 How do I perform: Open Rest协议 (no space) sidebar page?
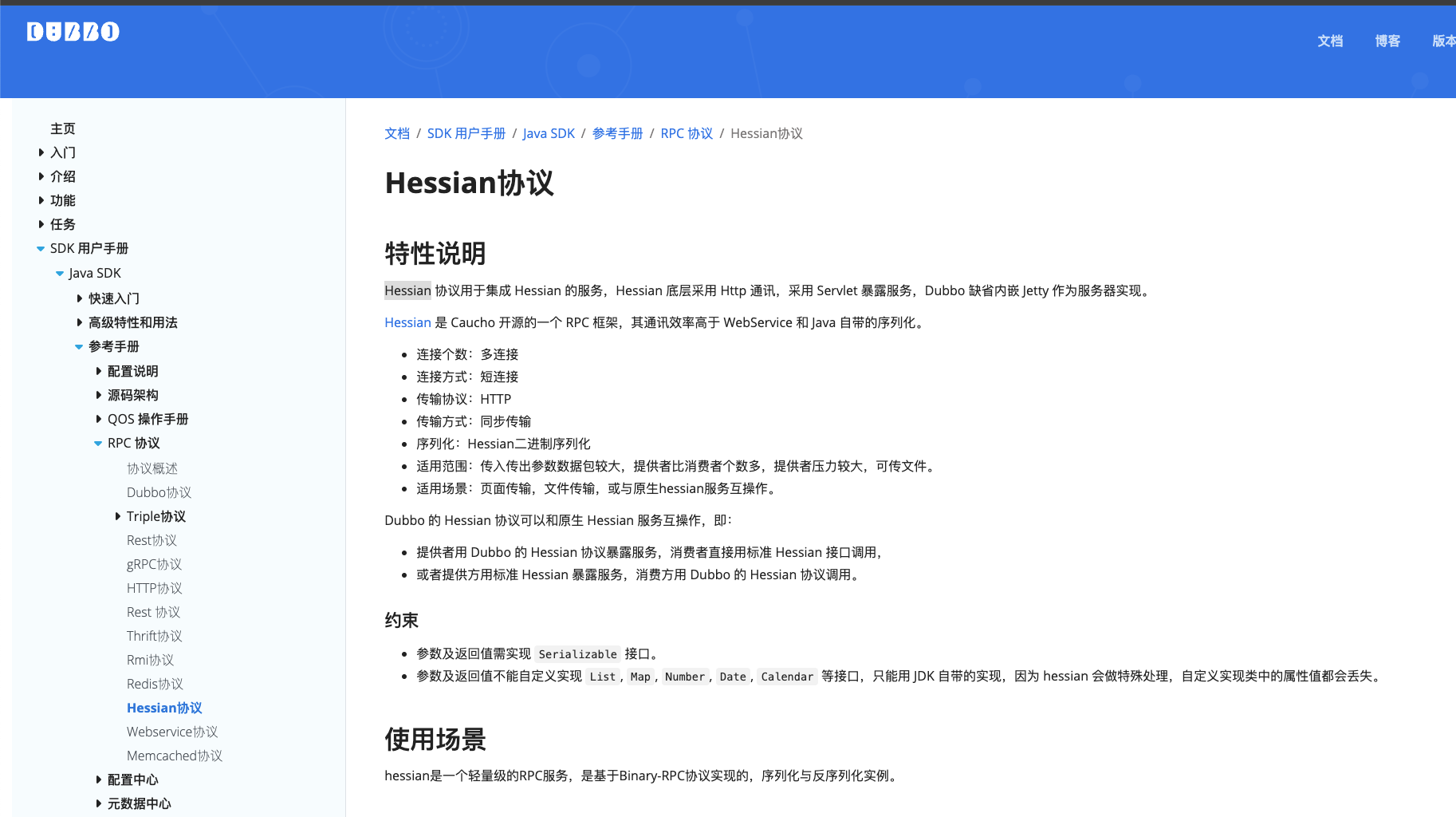point(152,540)
